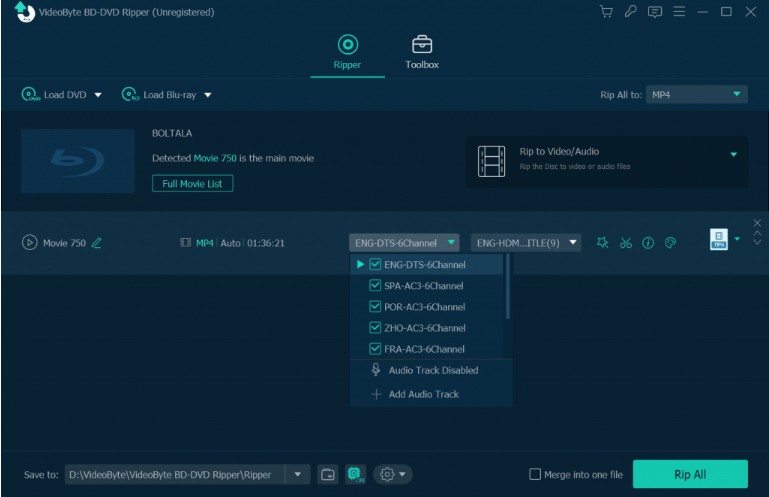Show media info icon

pyautogui.click(x=648, y=242)
